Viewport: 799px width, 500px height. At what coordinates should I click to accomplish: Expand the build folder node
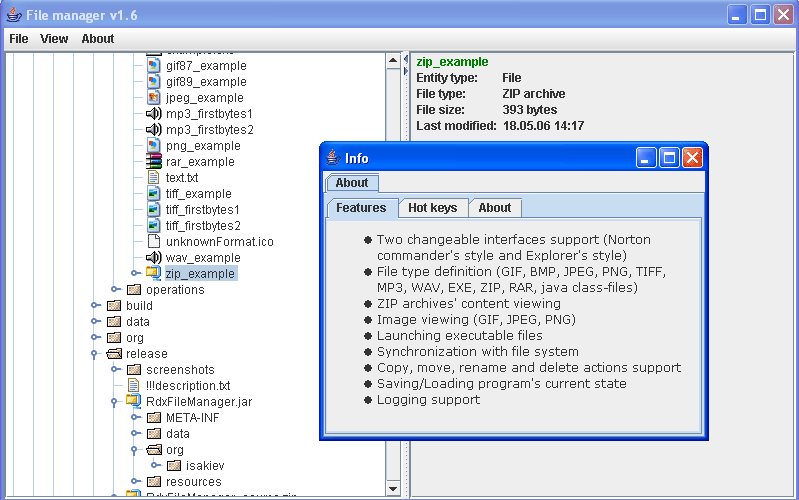95,305
